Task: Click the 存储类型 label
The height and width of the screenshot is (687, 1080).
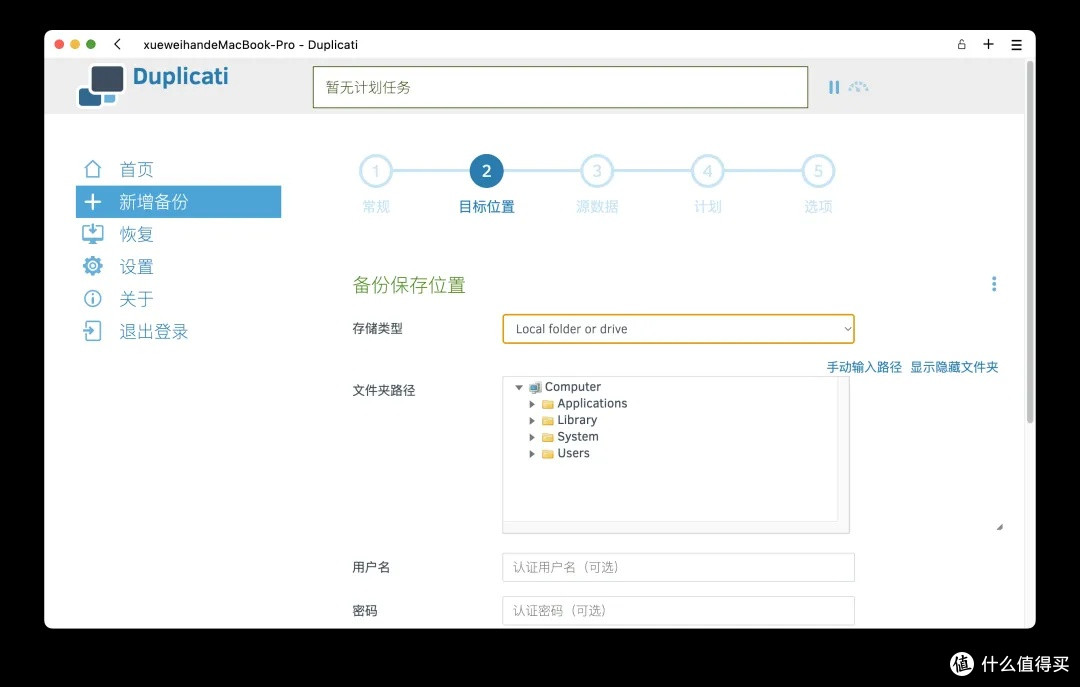Action: [377, 328]
